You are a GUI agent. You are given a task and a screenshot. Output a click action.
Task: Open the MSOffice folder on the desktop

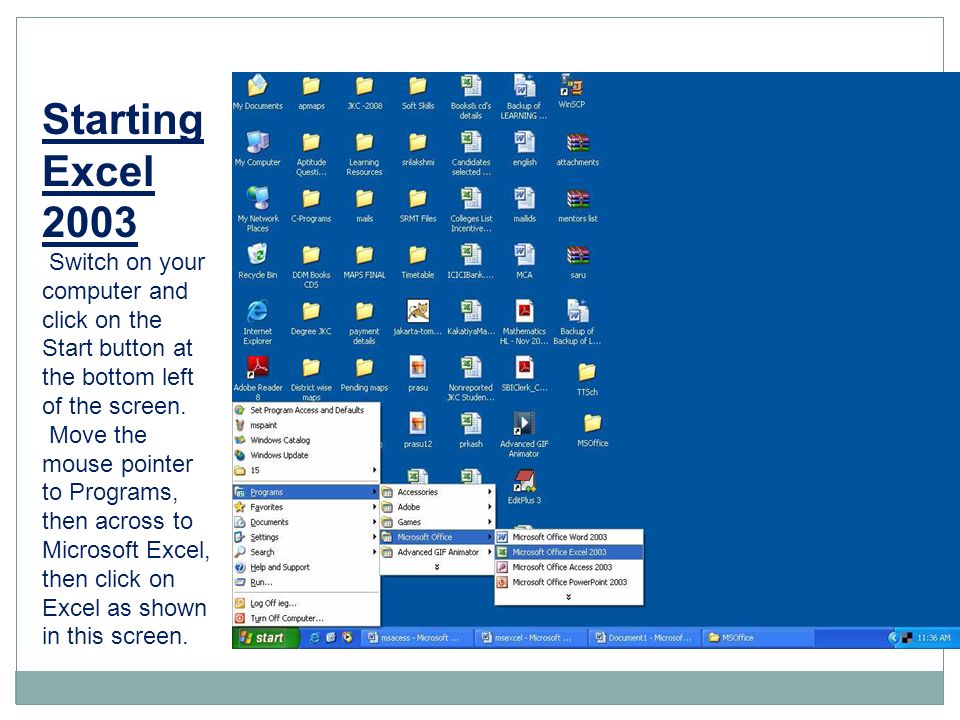[x=593, y=430]
